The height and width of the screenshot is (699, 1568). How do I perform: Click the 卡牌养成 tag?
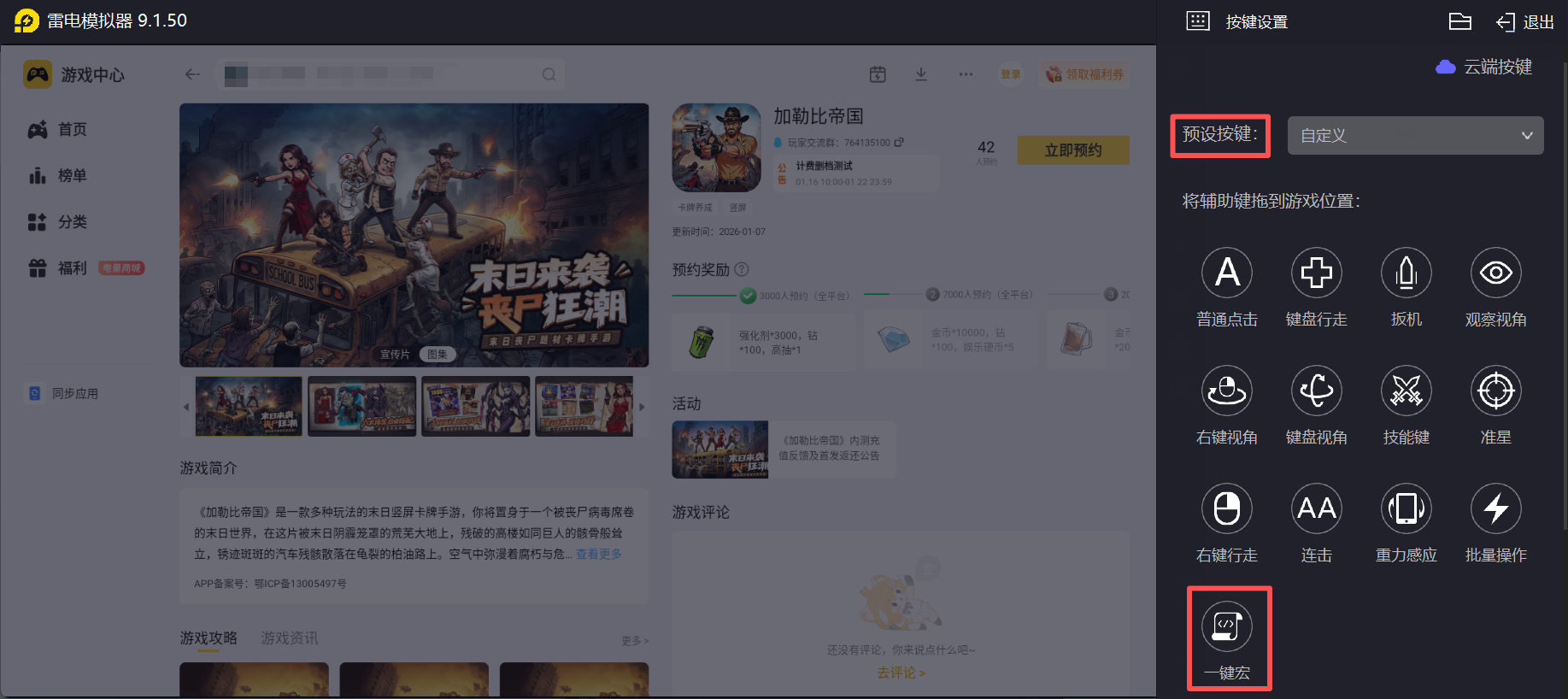coord(695,208)
